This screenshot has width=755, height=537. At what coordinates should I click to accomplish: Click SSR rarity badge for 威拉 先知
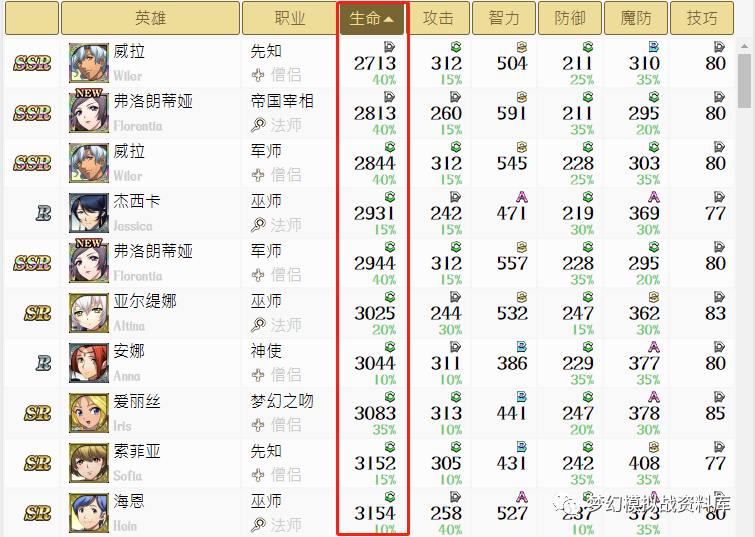click(32, 63)
